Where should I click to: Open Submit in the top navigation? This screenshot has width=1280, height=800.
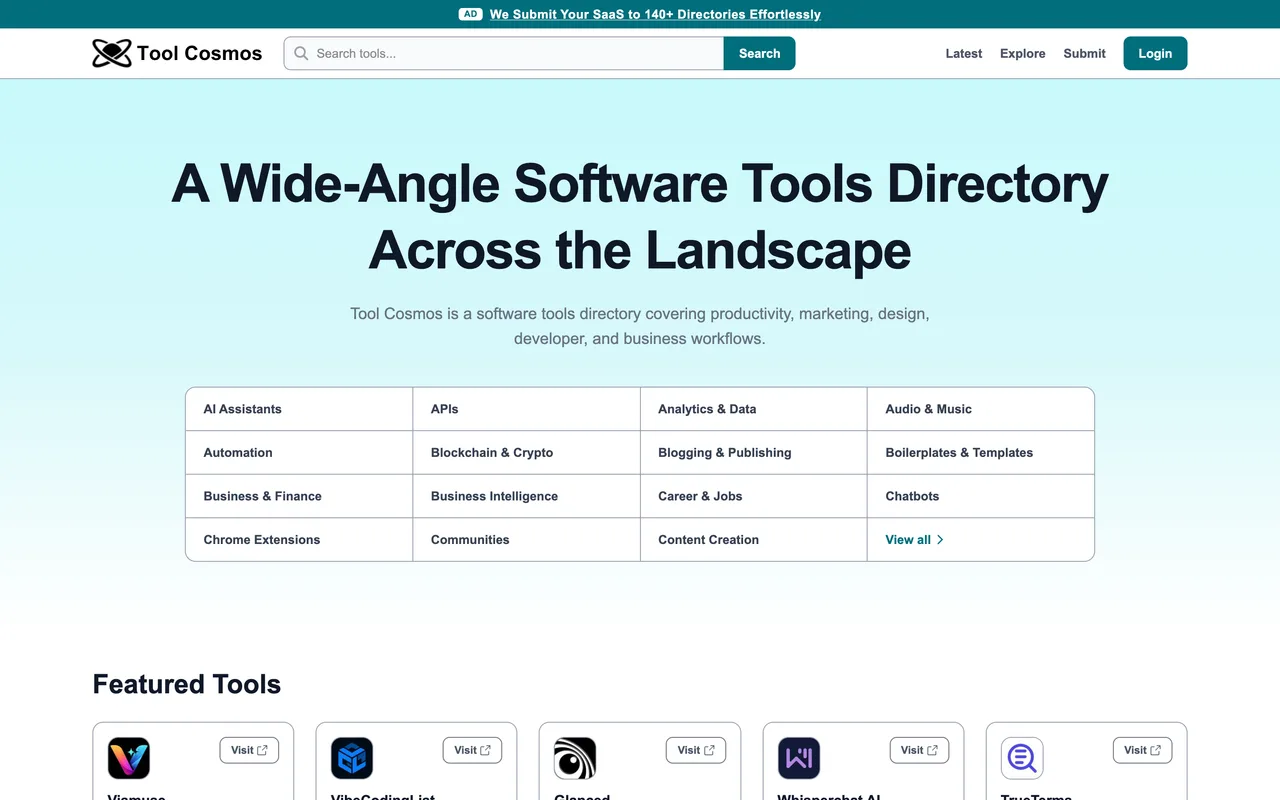point(1085,53)
